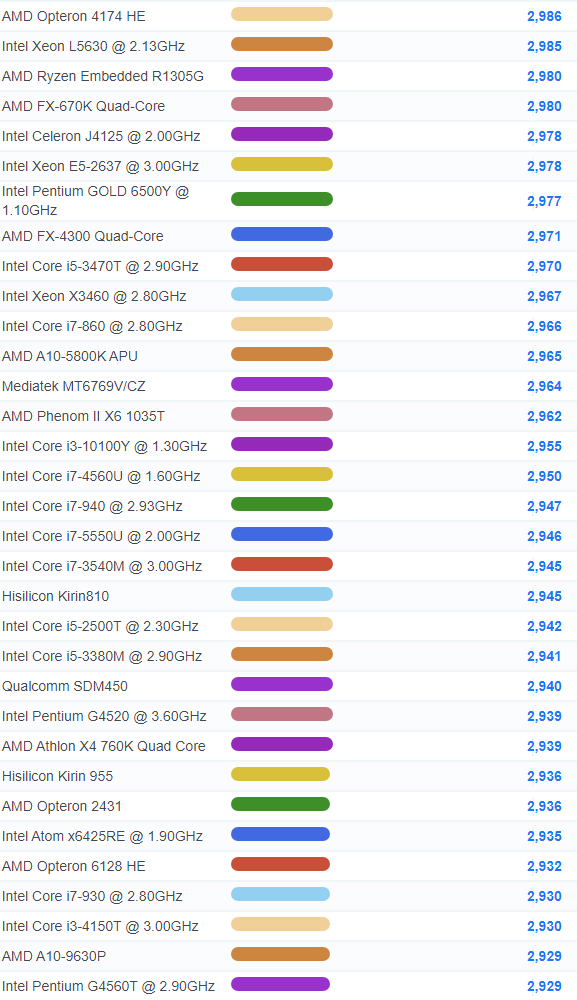Screen dimensions: 577x1000
Task: Open Intel Atom x6425RE @ 1.90GHz entry
Action: (102, 835)
